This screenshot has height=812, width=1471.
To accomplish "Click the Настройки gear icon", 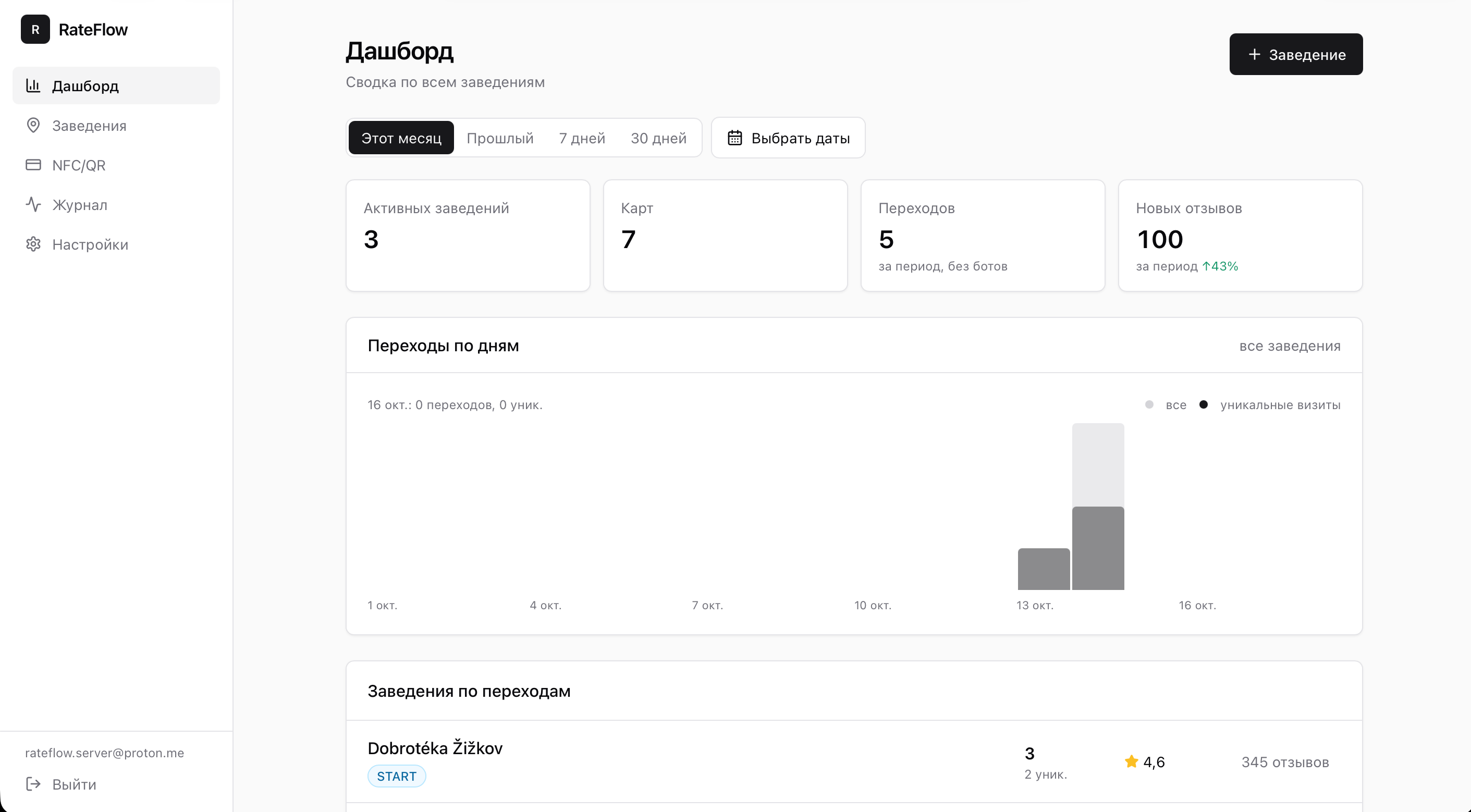I will pyautogui.click(x=33, y=244).
